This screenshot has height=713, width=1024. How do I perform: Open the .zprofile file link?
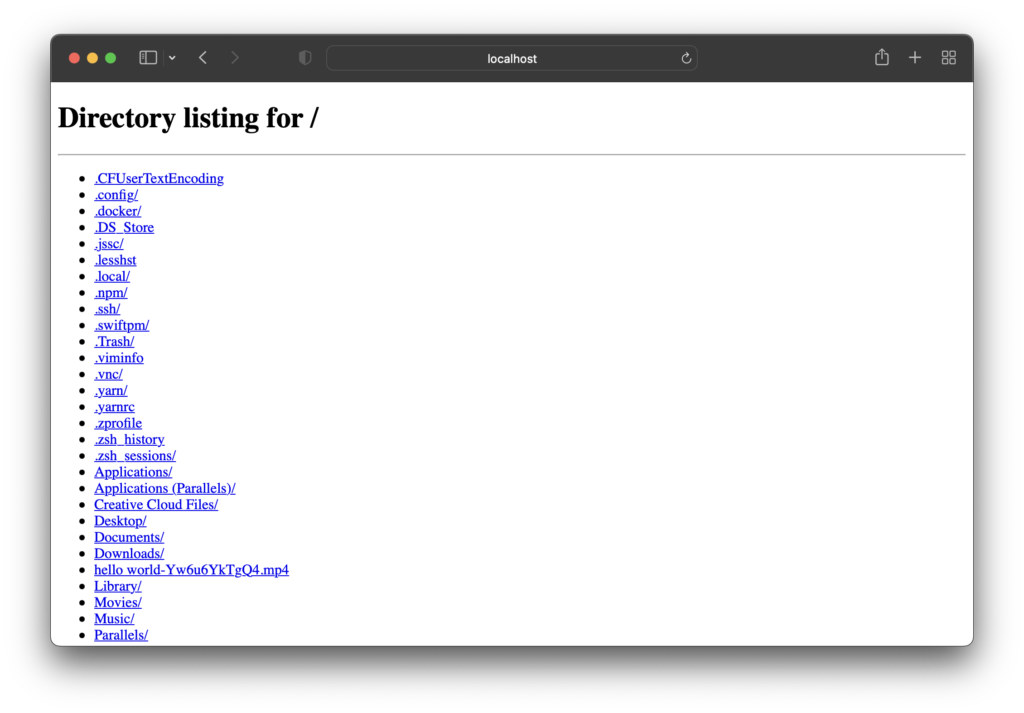pyautogui.click(x=118, y=423)
